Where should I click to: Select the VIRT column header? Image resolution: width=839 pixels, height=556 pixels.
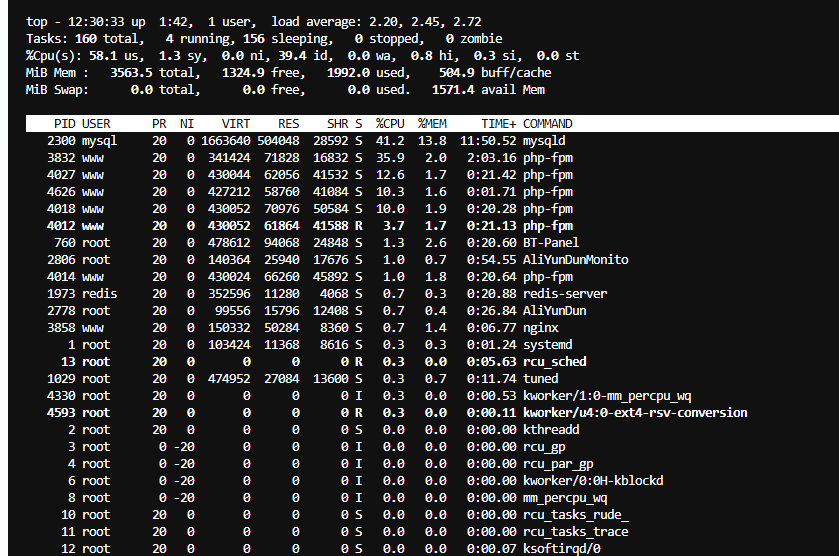click(236, 124)
